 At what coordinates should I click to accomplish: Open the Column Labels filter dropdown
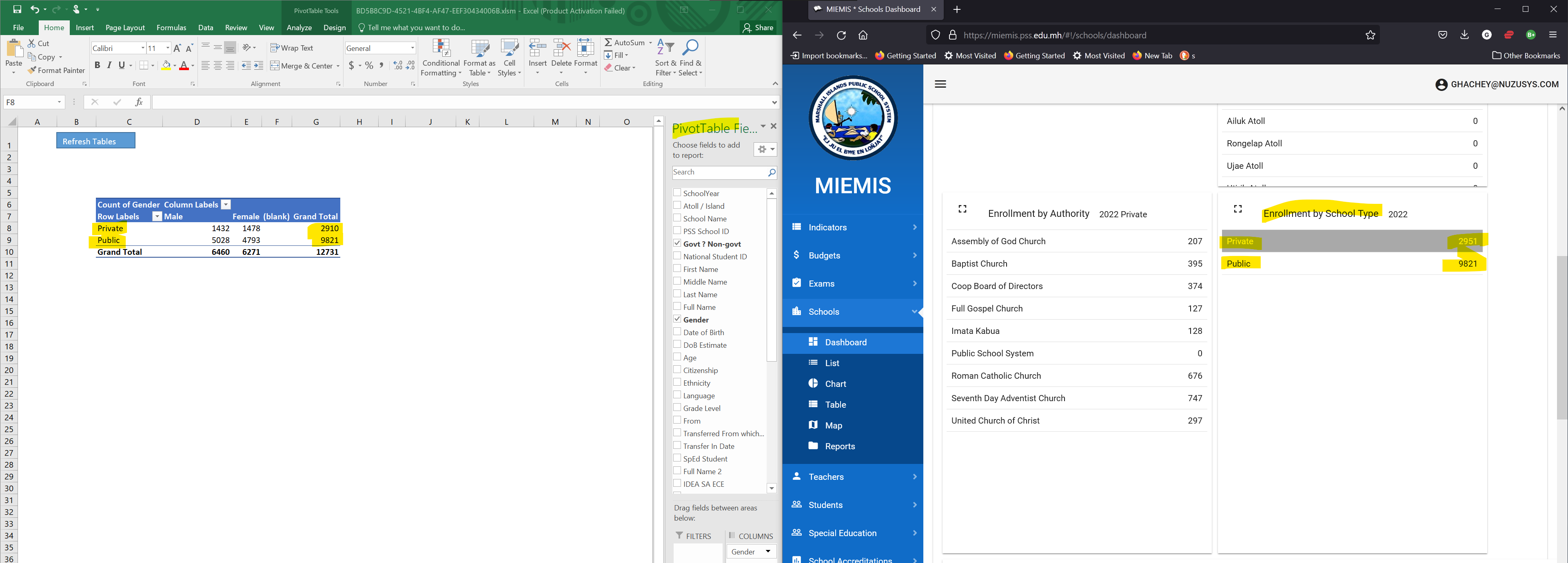(226, 205)
